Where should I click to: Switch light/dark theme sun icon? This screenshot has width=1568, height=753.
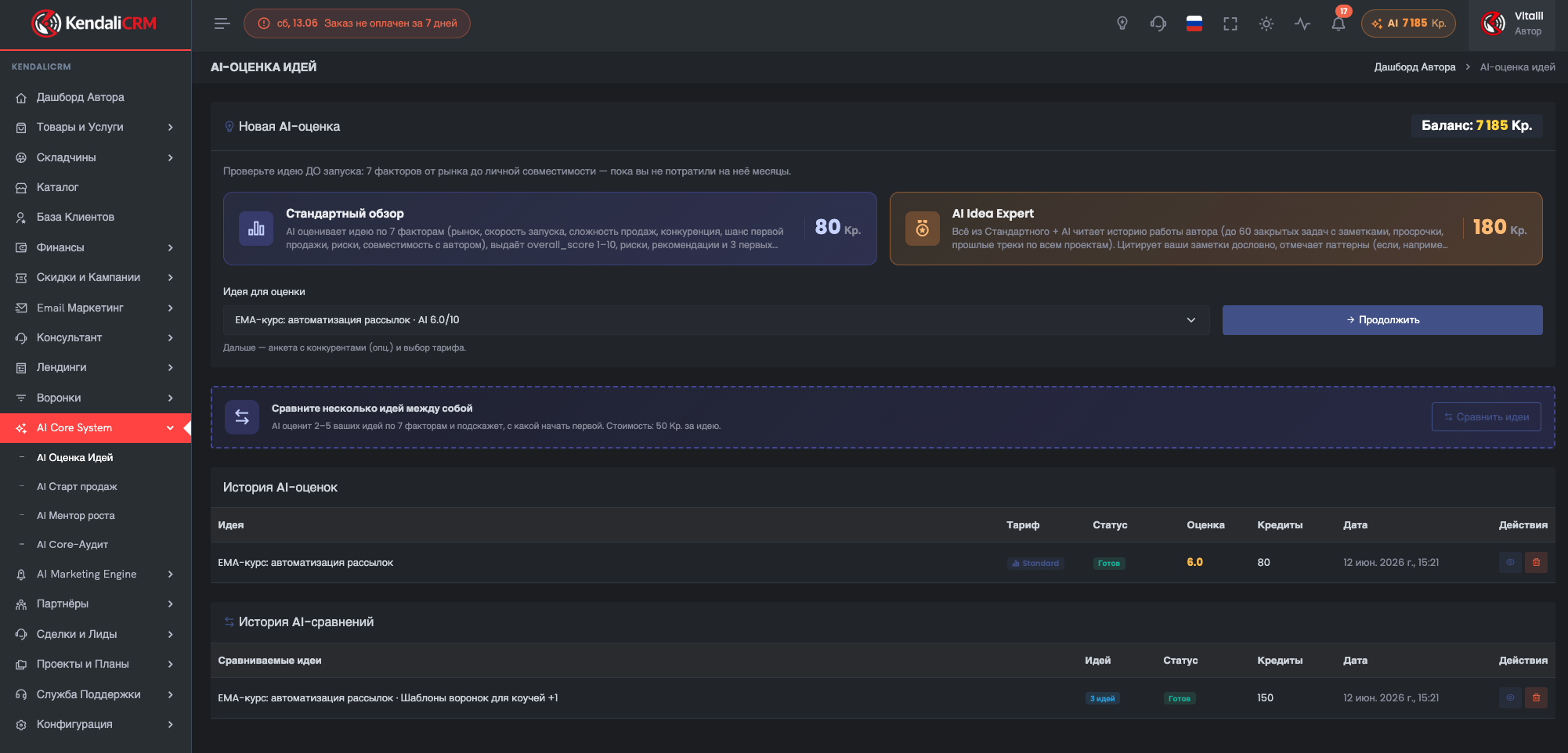point(1266,23)
